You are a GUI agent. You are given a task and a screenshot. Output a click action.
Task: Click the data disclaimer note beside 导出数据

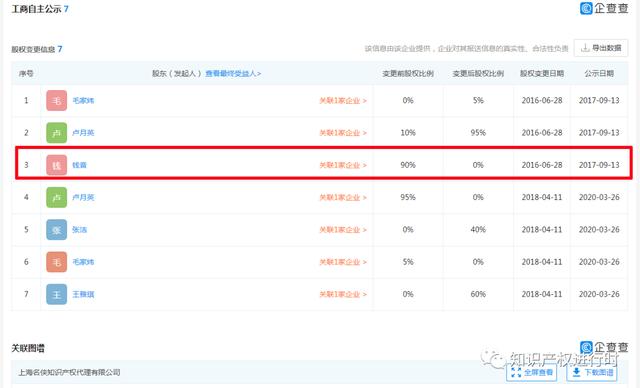(467, 49)
